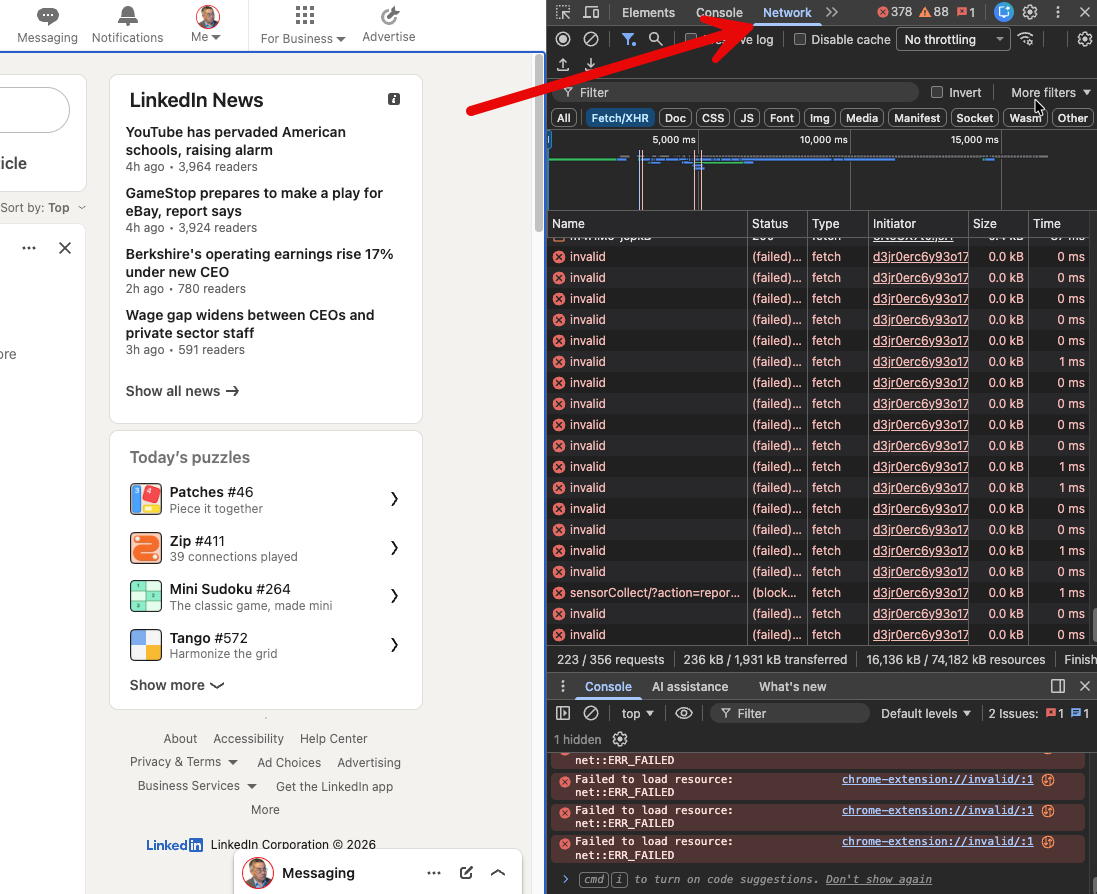Viewport: 1097px width, 894px height.
Task: Click Show more under Today's puzzles
Action: (177, 685)
